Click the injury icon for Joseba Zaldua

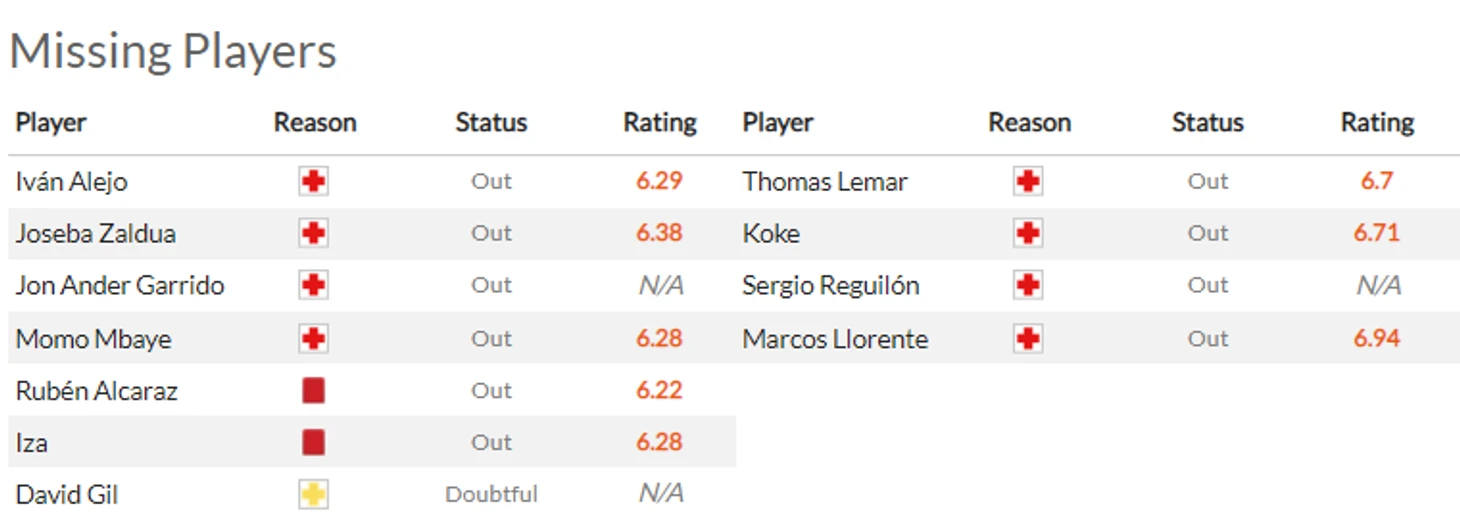314,233
